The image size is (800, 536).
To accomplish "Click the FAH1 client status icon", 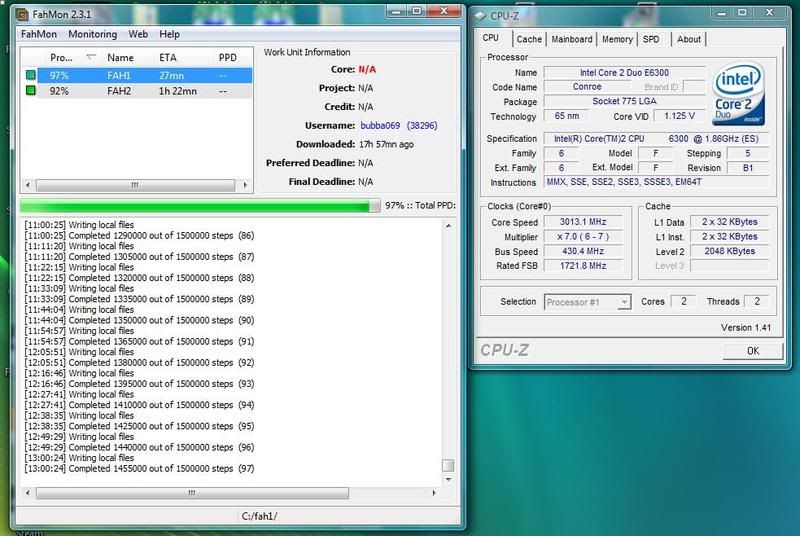I will [31, 75].
